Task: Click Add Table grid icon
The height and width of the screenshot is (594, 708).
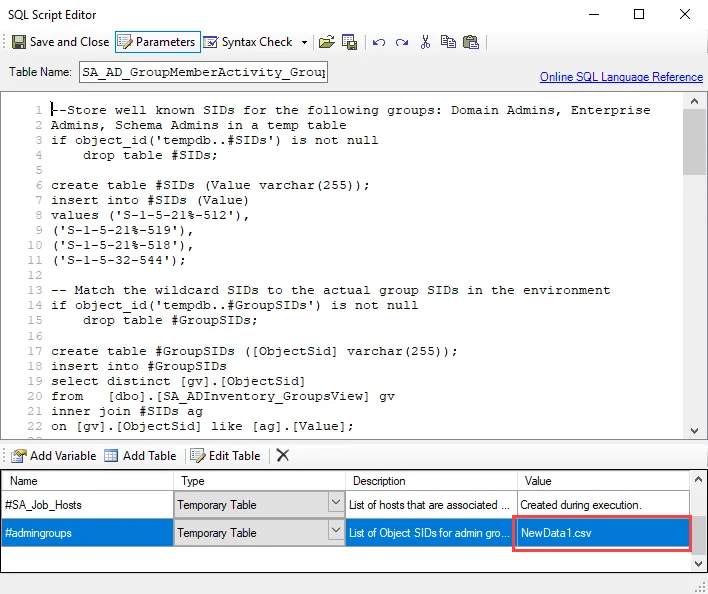Action: point(111,456)
